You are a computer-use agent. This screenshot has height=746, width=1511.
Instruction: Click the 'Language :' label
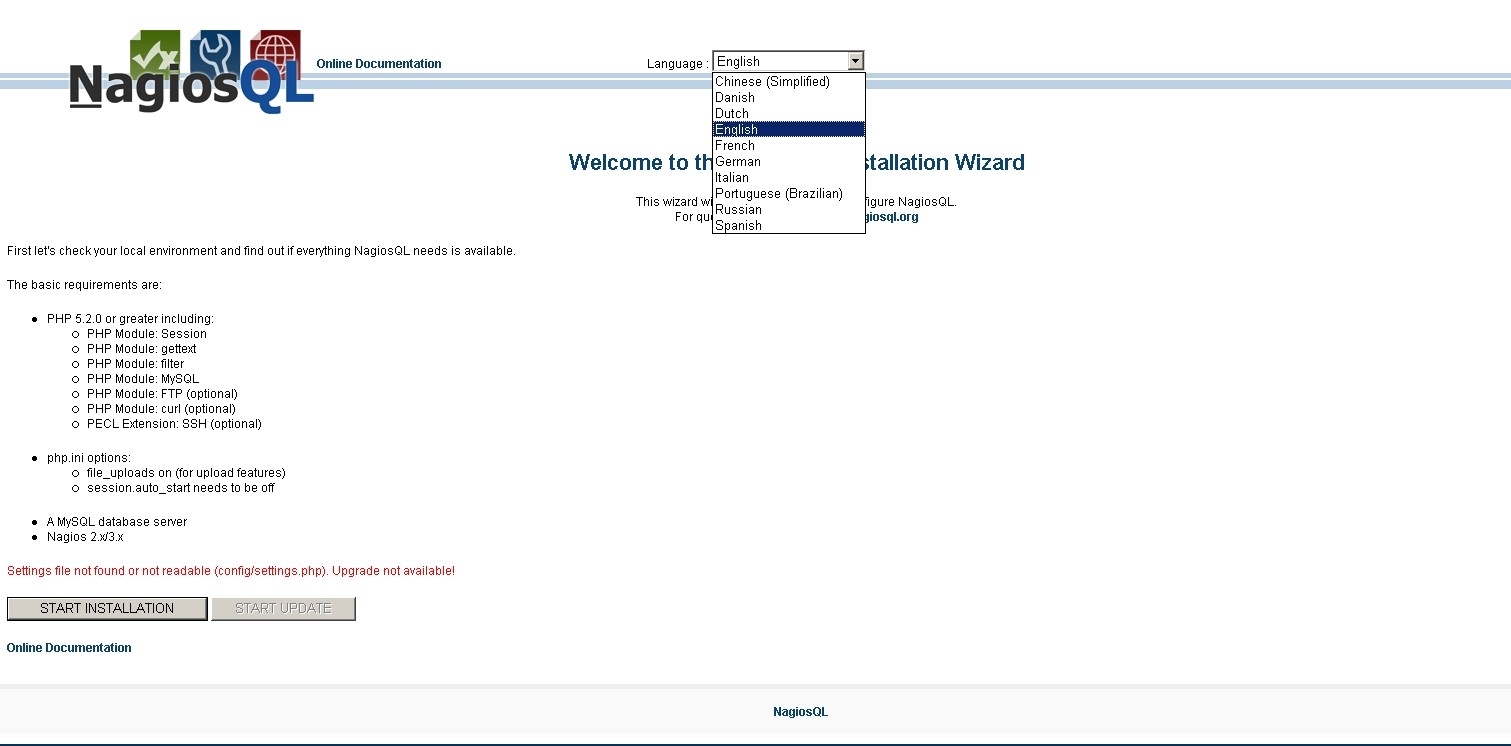coord(678,64)
